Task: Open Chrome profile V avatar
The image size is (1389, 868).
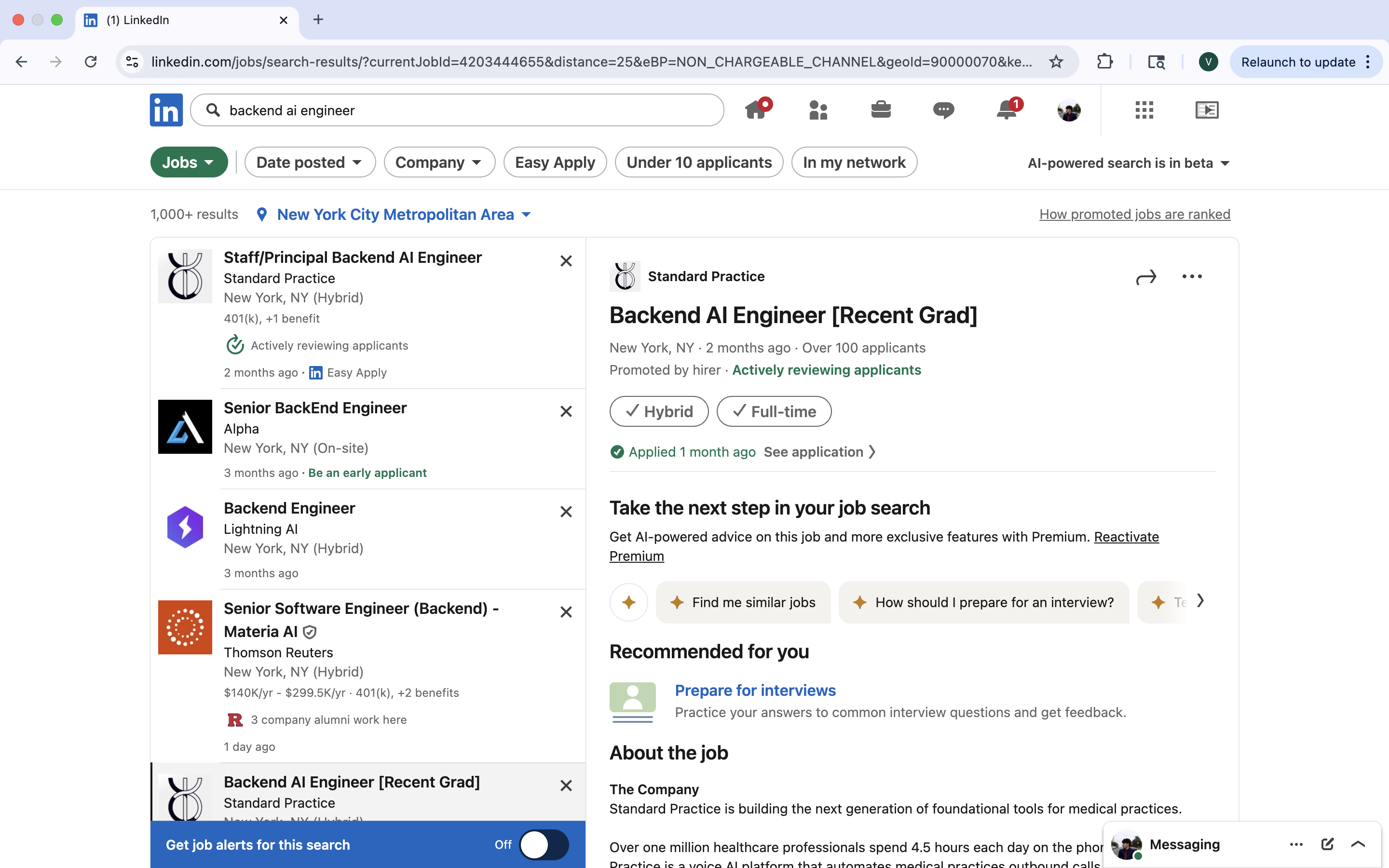Action: pyautogui.click(x=1208, y=62)
